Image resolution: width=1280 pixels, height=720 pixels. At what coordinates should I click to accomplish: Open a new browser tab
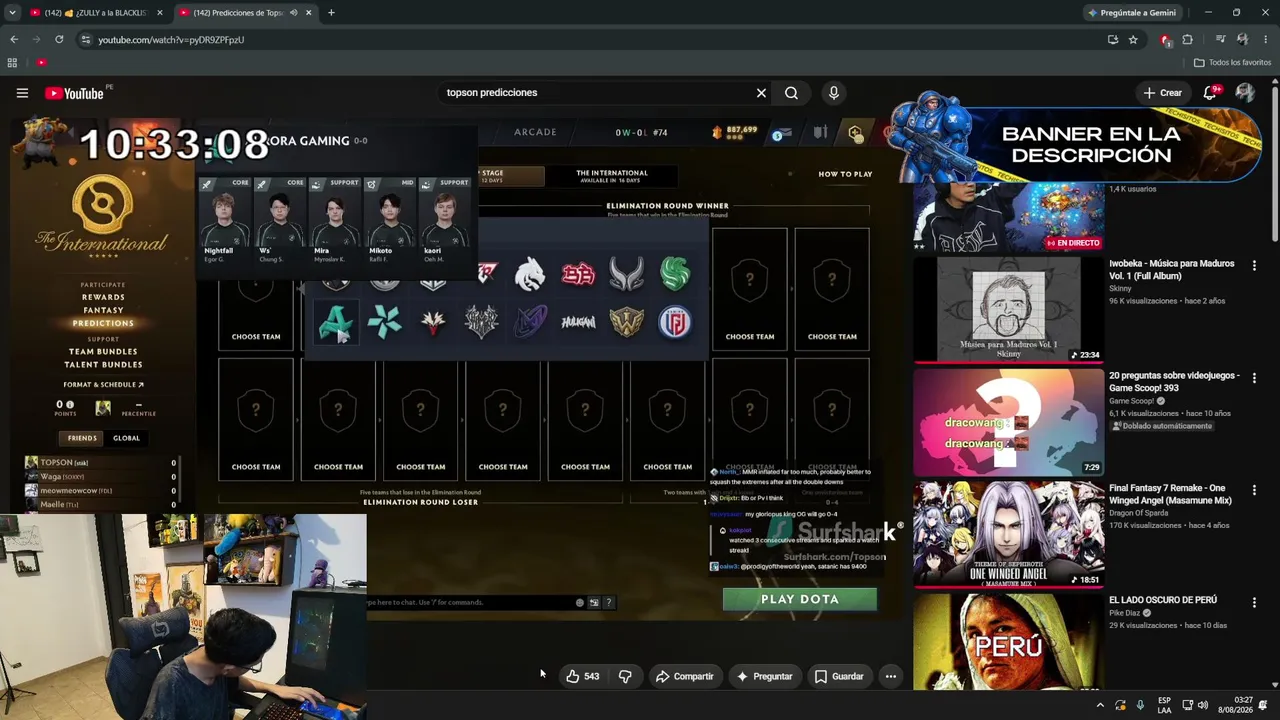pyautogui.click(x=331, y=13)
